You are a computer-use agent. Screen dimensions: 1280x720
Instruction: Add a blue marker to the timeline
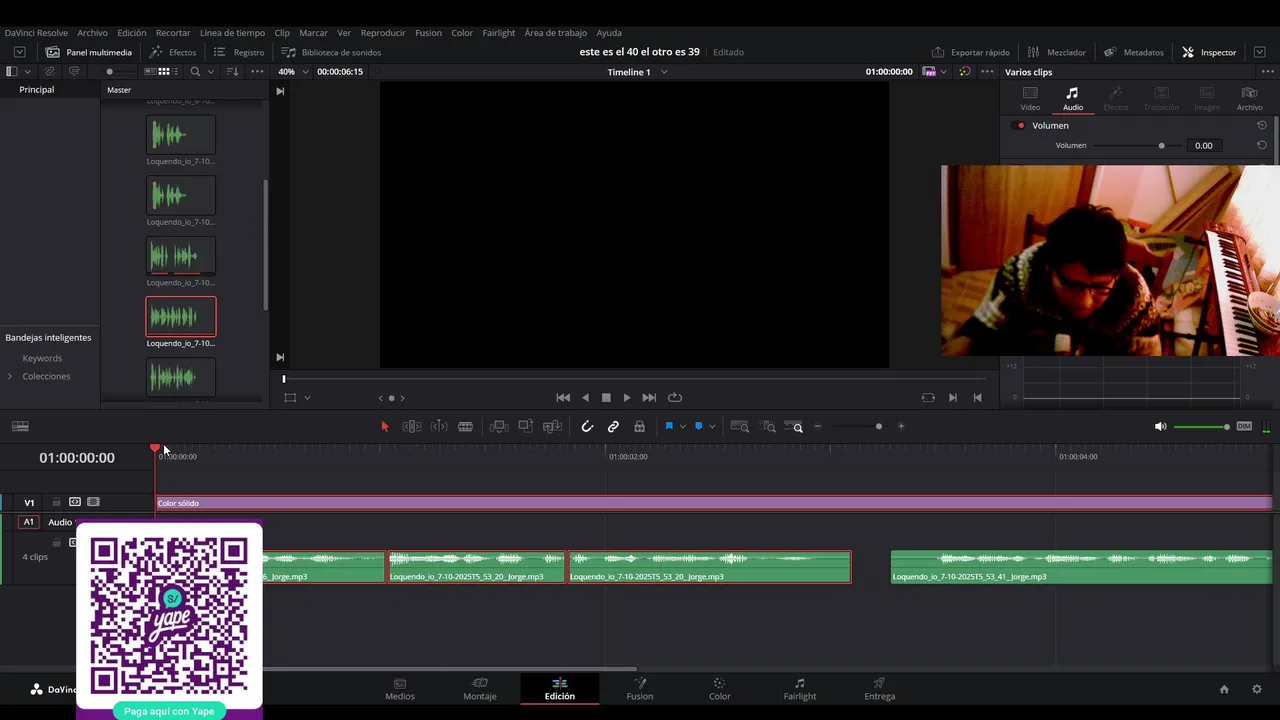[x=698, y=426]
